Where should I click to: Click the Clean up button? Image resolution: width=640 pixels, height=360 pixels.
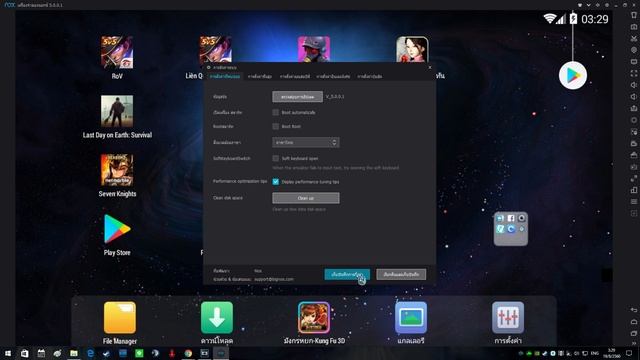(x=306, y=198)
